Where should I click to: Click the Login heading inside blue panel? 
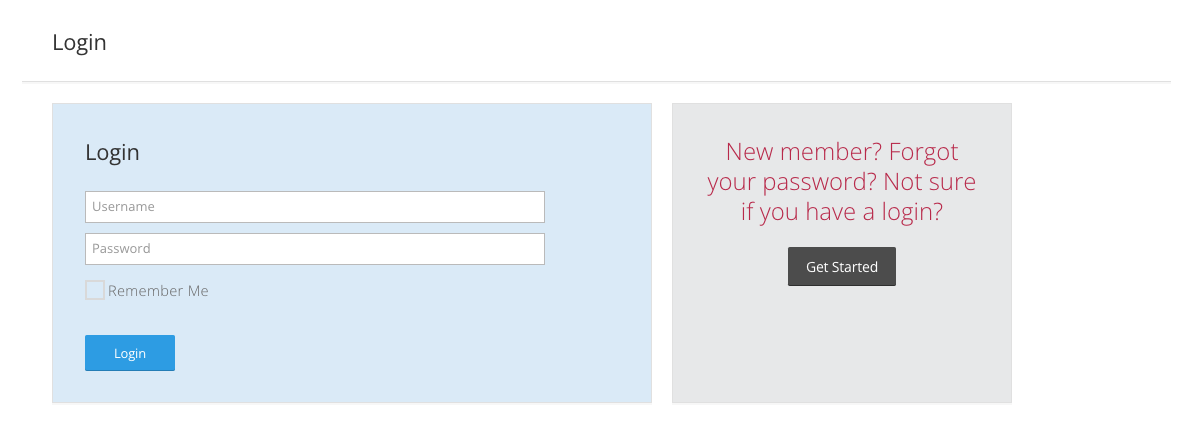[112, 153]
